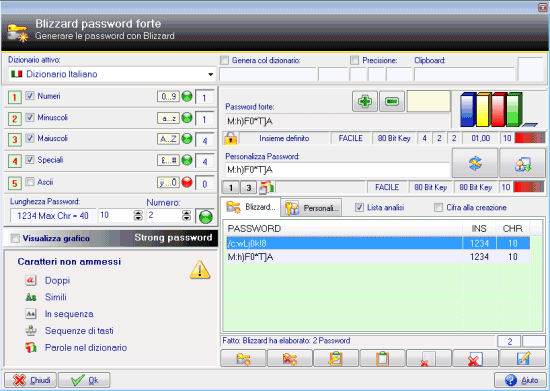Click the tab button labeled 3

pyautogui.click(x=248, y=188)
